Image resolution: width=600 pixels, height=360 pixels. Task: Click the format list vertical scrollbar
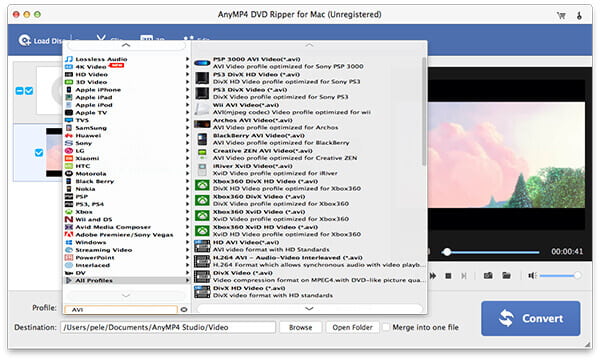pyautogui.click(x=424, y=112)
